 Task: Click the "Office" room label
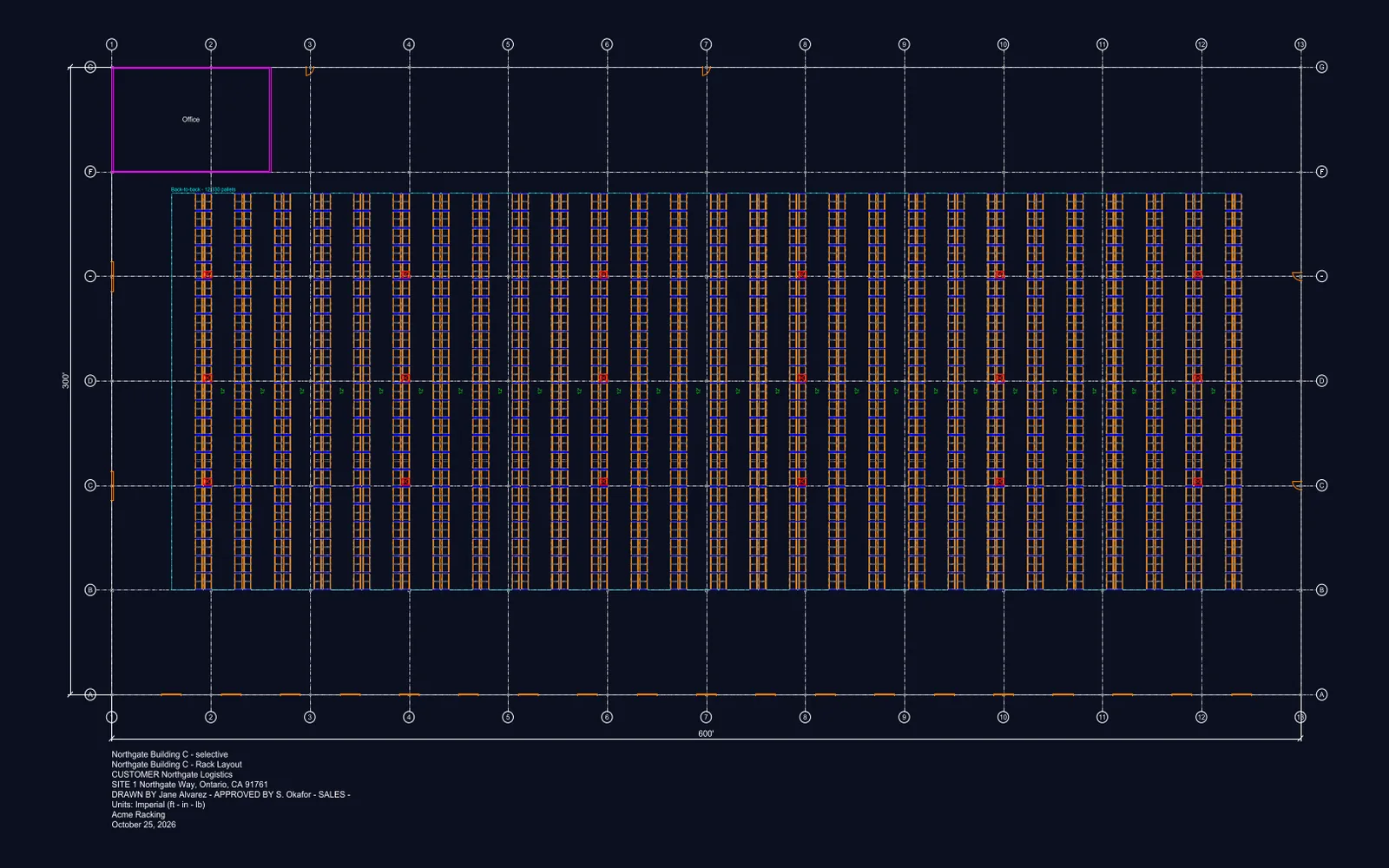coord(191,120)
